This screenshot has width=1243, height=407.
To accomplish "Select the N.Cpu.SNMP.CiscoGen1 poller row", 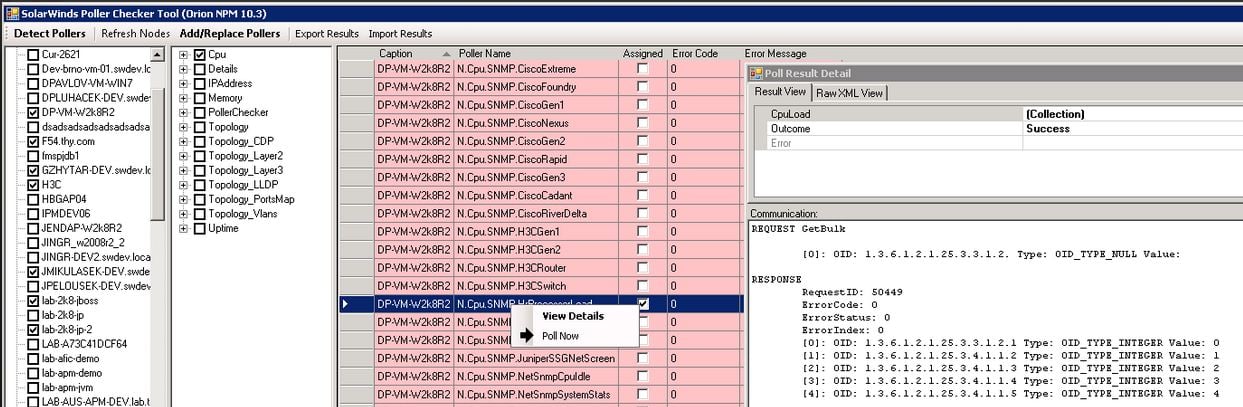I will tap(541, 105).
